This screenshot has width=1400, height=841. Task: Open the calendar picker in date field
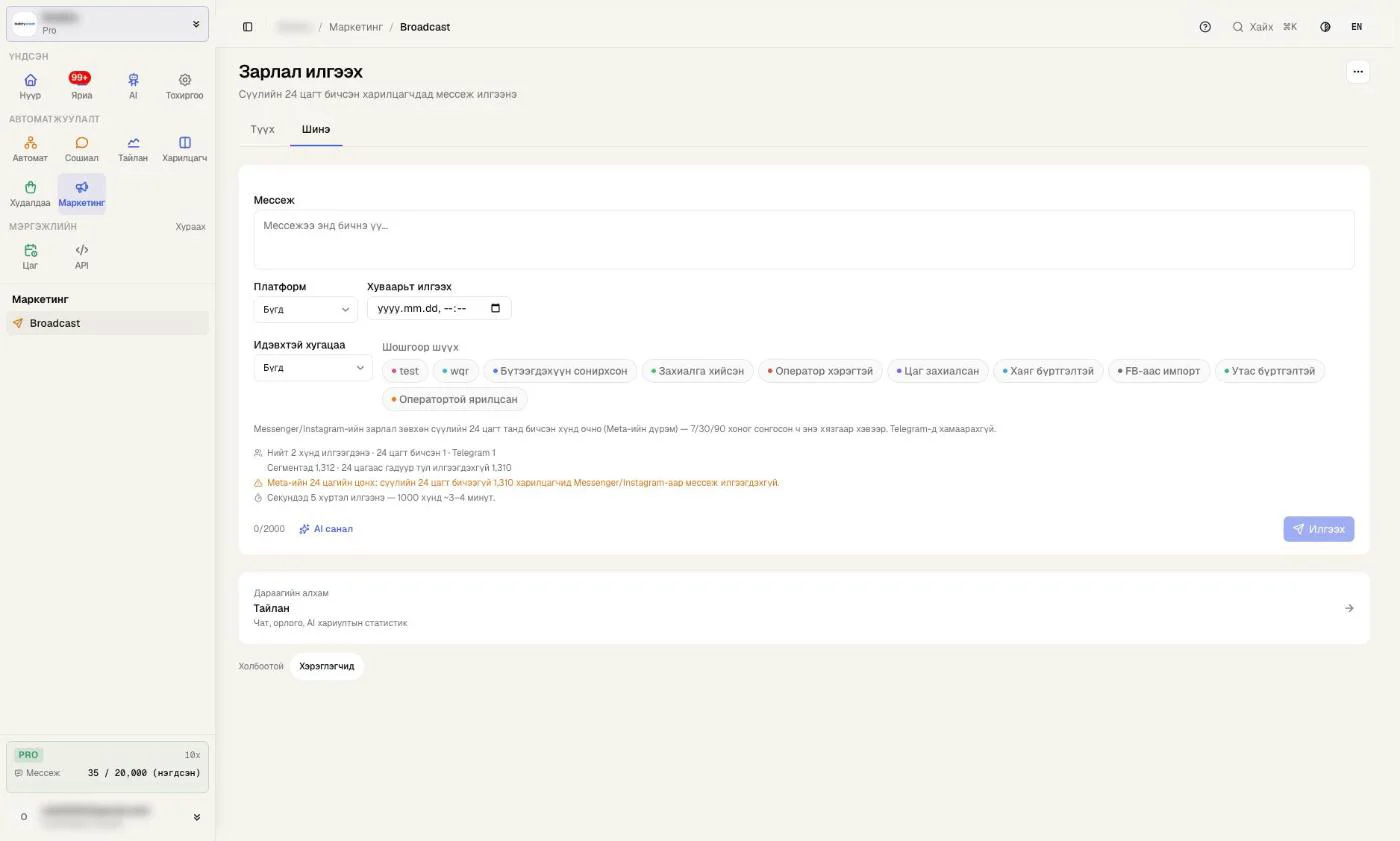[x=495, y=308]
